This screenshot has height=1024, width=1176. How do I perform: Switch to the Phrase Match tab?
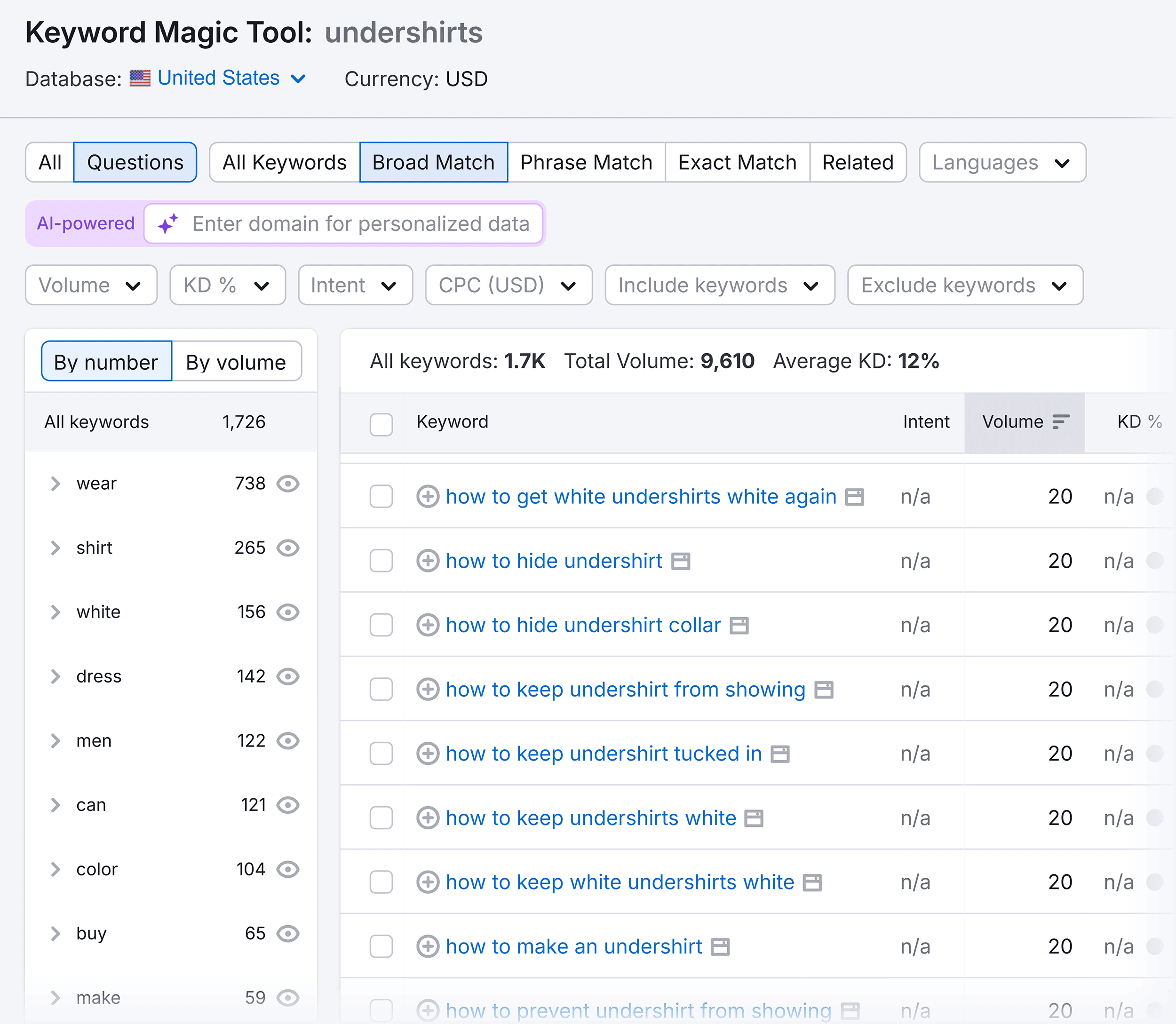(x=586, y=162)
